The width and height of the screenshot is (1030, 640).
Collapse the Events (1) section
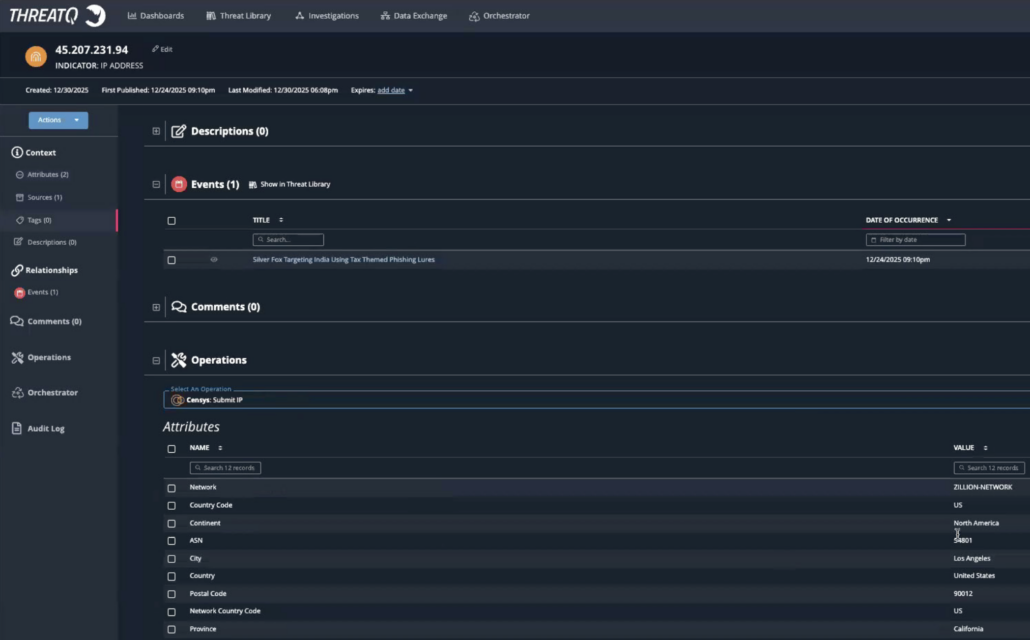[x=156, y=184]
